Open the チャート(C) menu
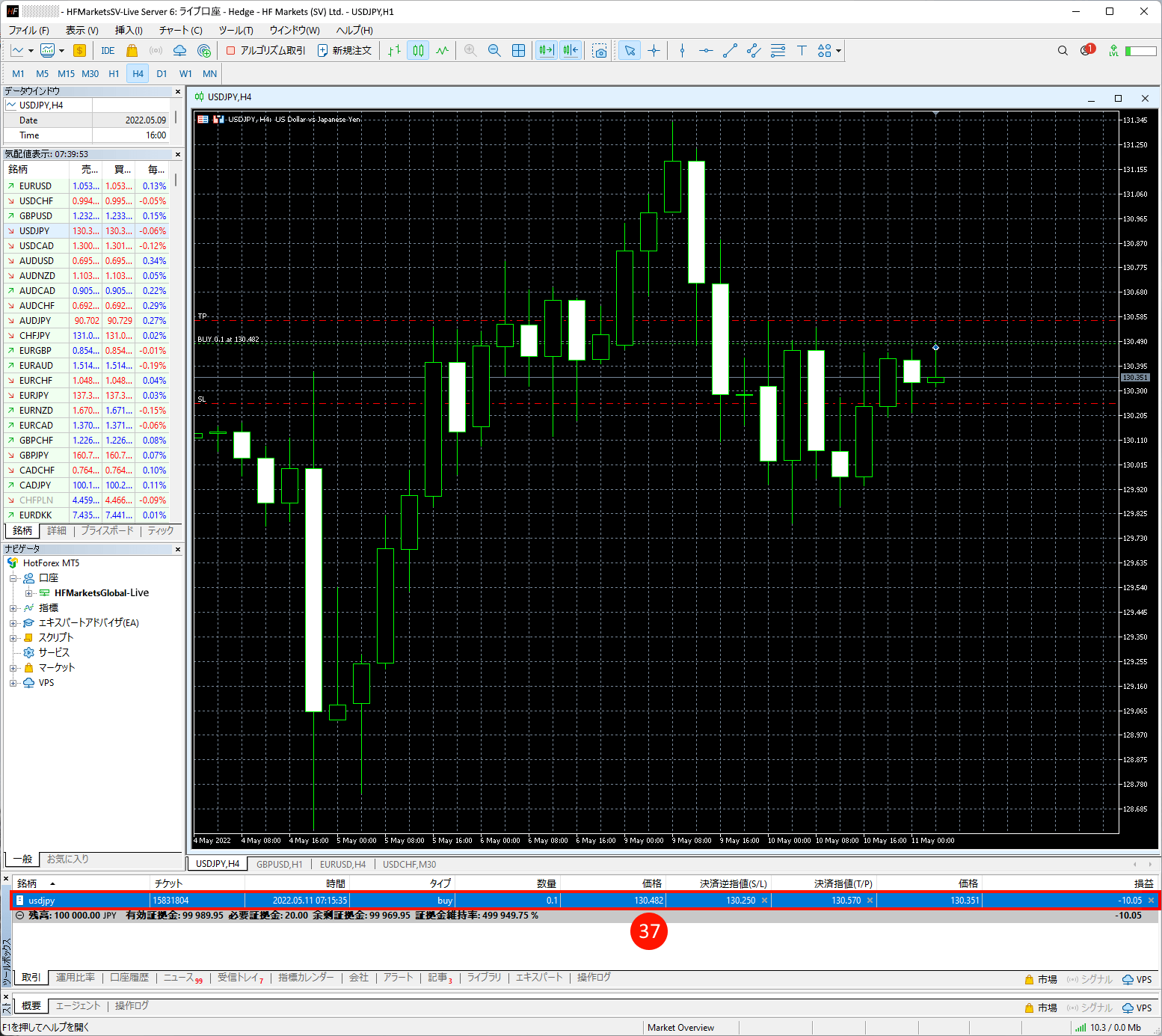 tap(180, 30)
